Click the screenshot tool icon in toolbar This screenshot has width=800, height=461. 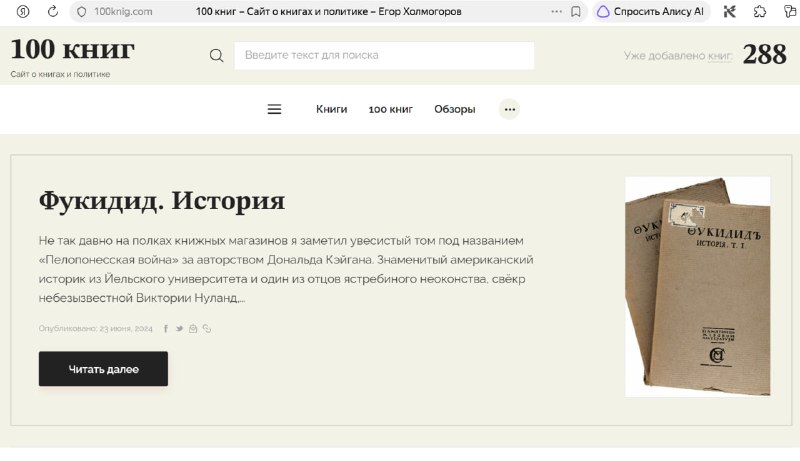(x=730, y=12)
